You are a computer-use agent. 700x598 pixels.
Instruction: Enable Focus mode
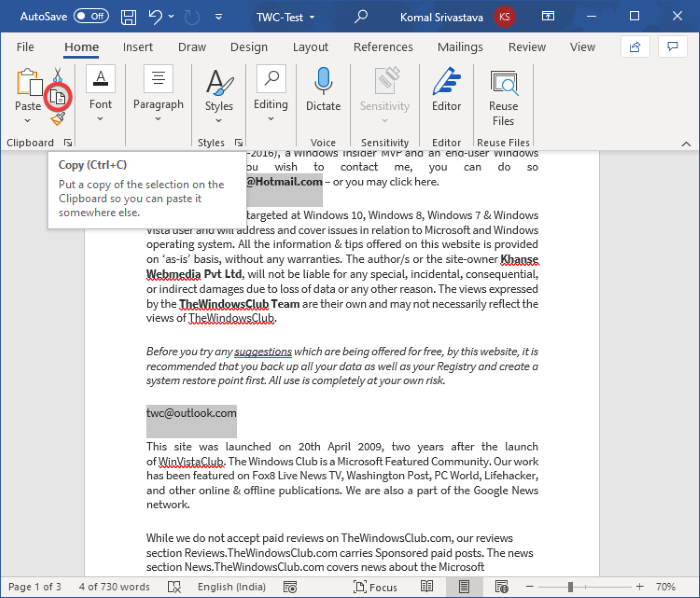(x=375, y=587)
